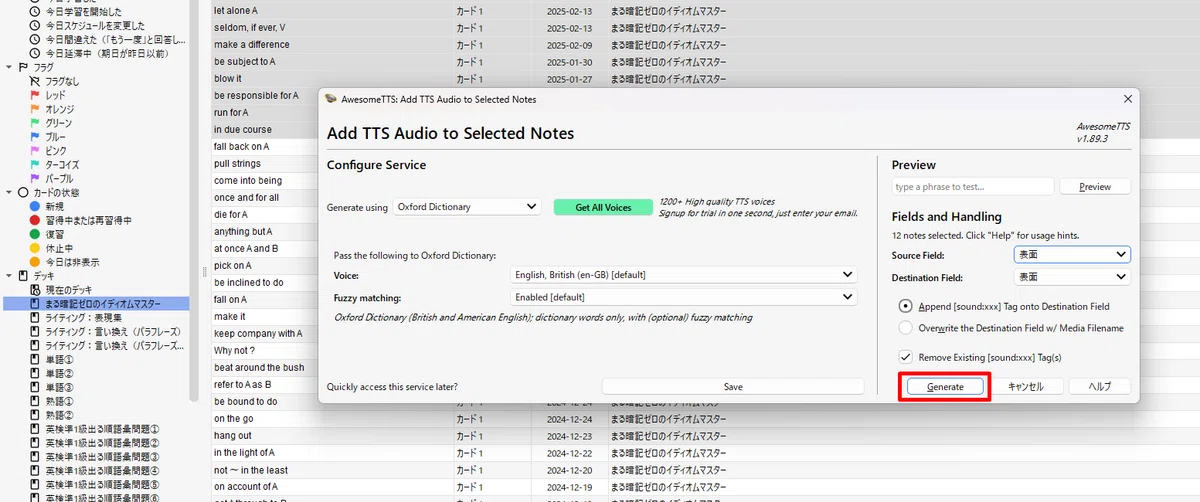
Task: Choose the no-flag フラグなし filter
Action: pyautogui.click(x=55, y=82)
